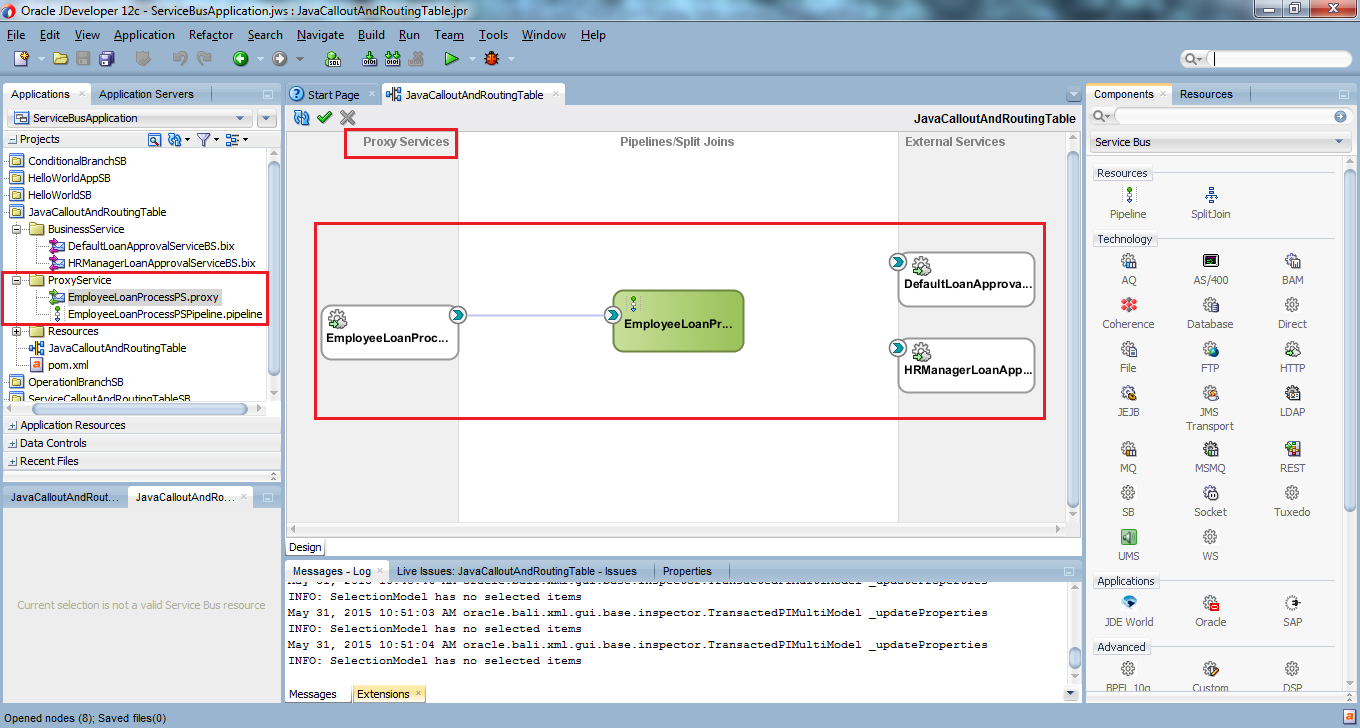Click the Filter funnel icon in Projects header
The height and width of the screenshot is (728, 1360).
202,139
